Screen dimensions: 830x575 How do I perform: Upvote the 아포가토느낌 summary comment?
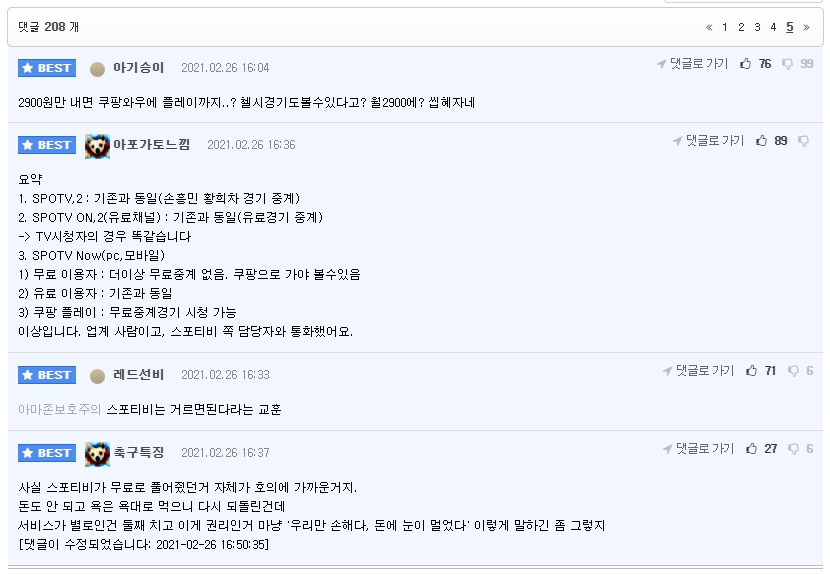click(761, 141)
